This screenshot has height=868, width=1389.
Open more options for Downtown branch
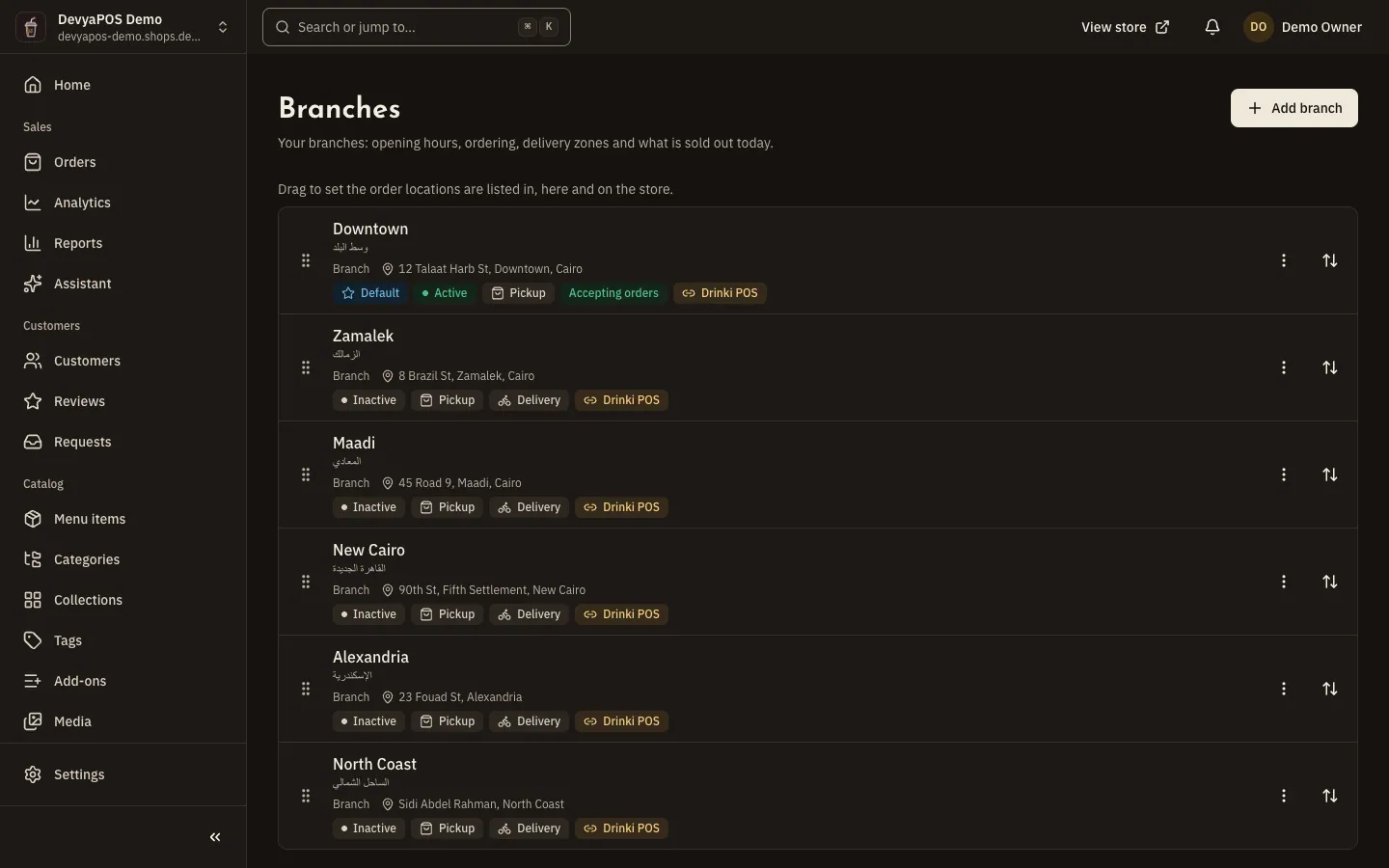click(x=1284, y=260)
